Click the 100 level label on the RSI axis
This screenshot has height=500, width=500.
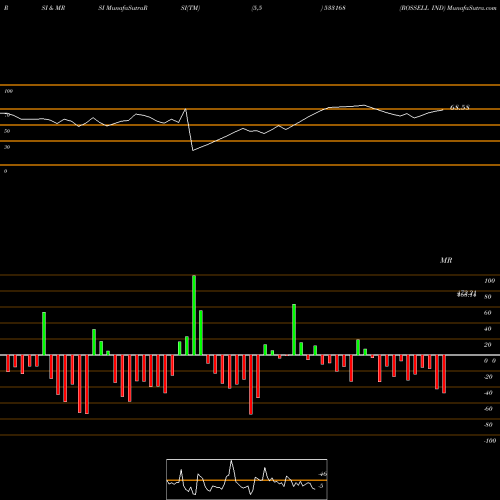coord(8,91)
